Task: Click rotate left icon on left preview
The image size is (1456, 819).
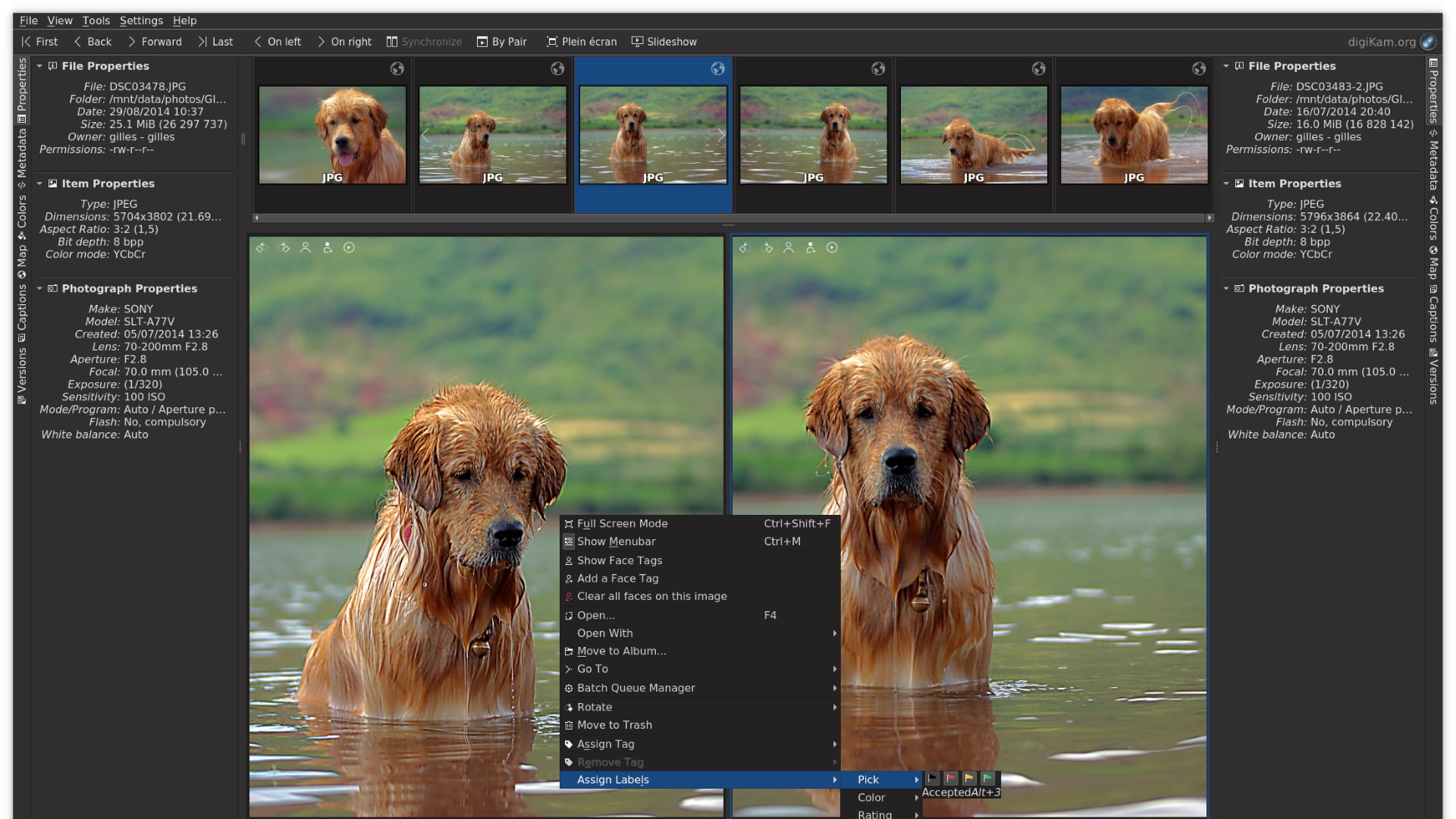Action: pyautogui.click(x=262, y=248)
